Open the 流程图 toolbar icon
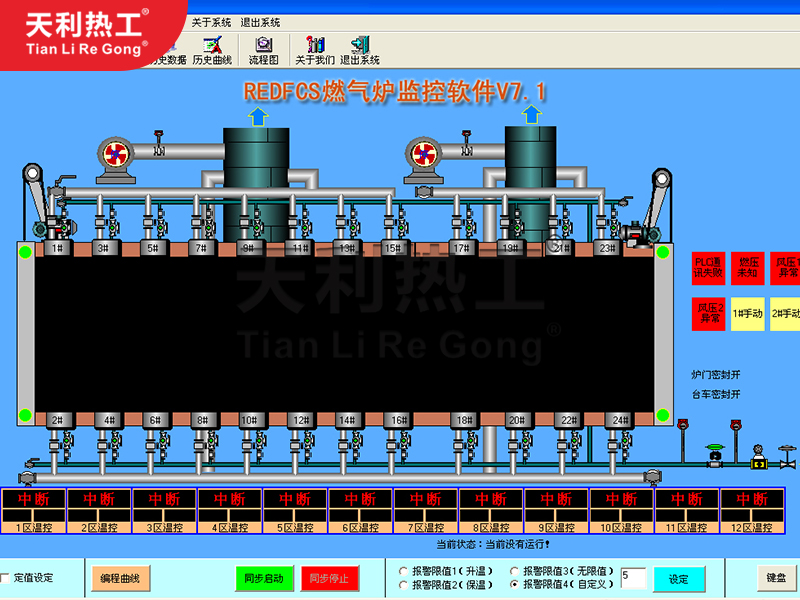This screenshot has width=800, height=600. pyautogui.click(x=263, y=50)
